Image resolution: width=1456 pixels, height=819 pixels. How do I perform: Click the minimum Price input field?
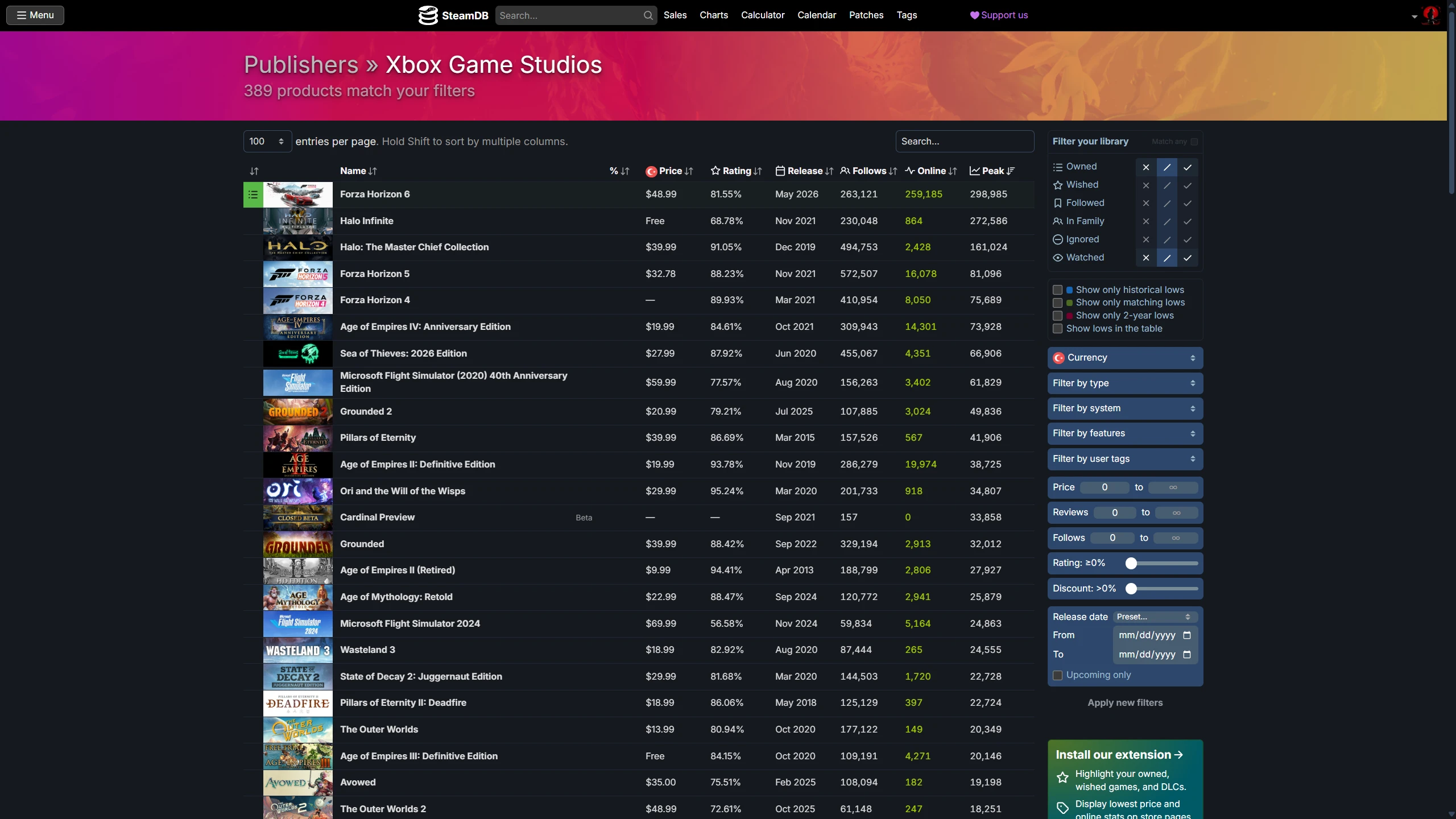click(1105, 487)
